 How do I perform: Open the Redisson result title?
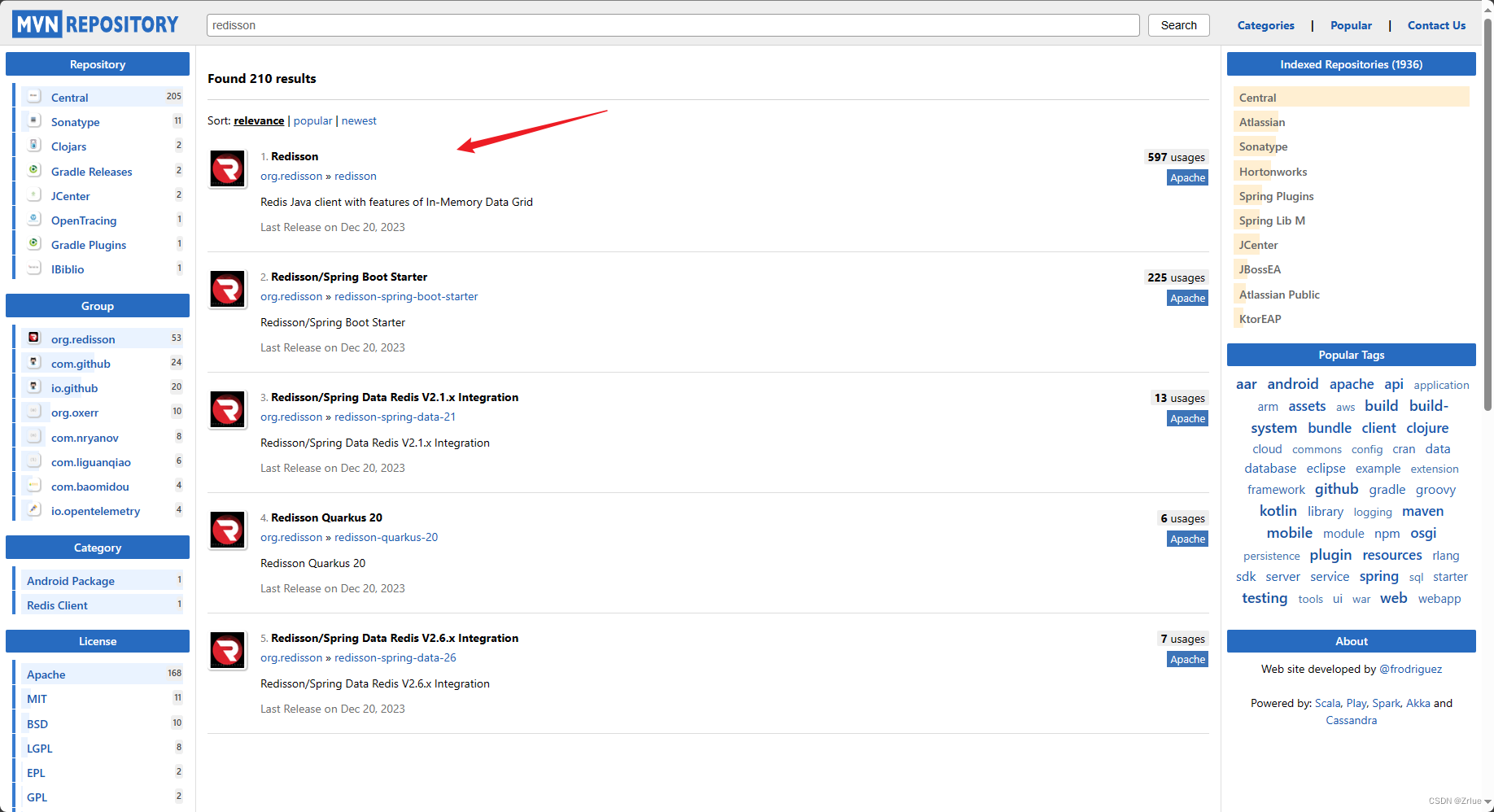coord(295,156)
